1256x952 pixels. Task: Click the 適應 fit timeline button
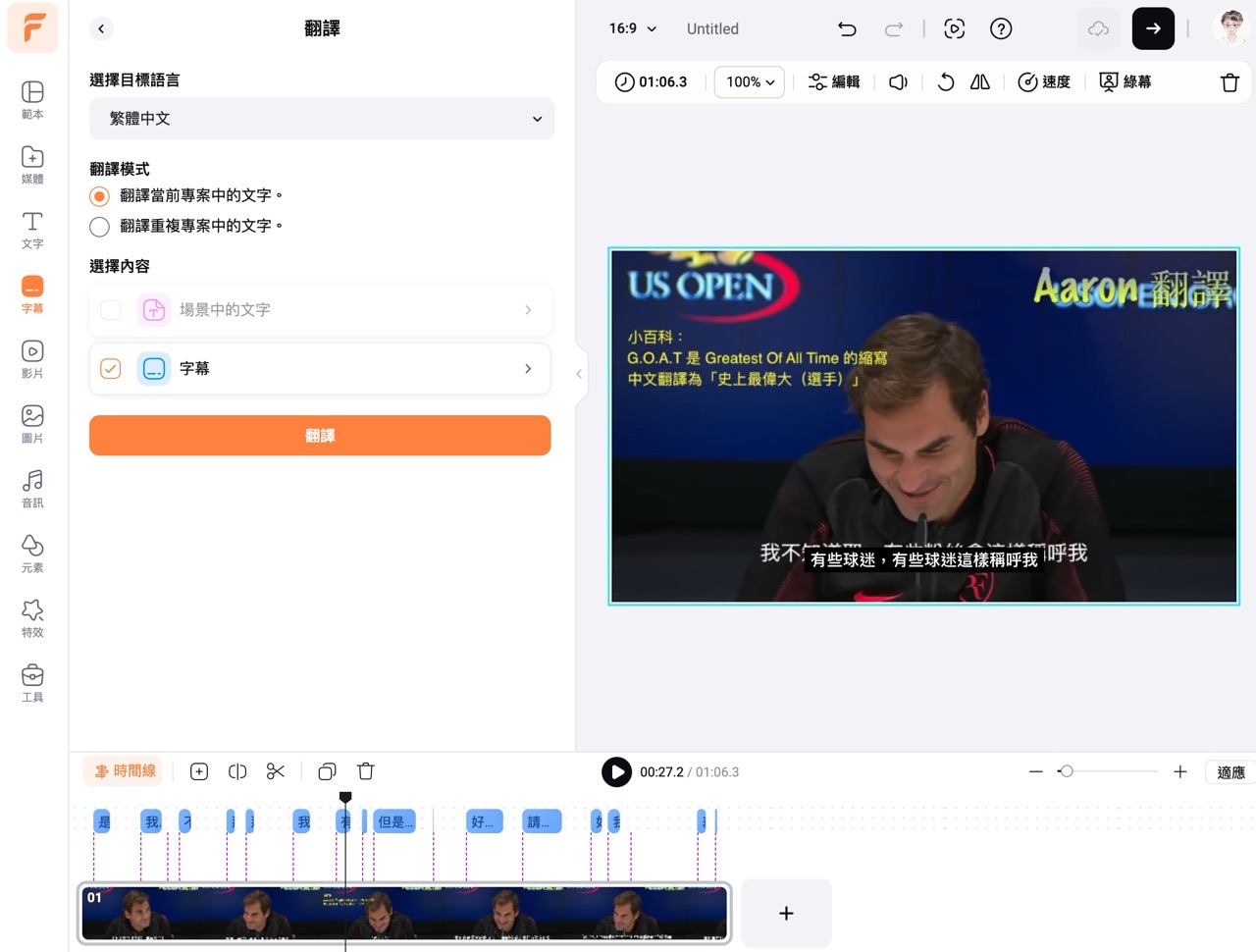[1231, 772]
